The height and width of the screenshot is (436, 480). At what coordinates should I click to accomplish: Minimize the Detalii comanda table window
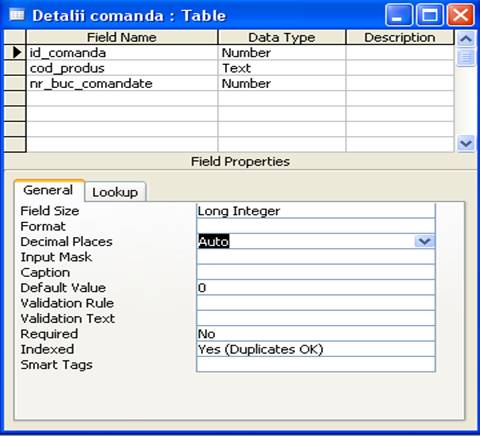398,15
